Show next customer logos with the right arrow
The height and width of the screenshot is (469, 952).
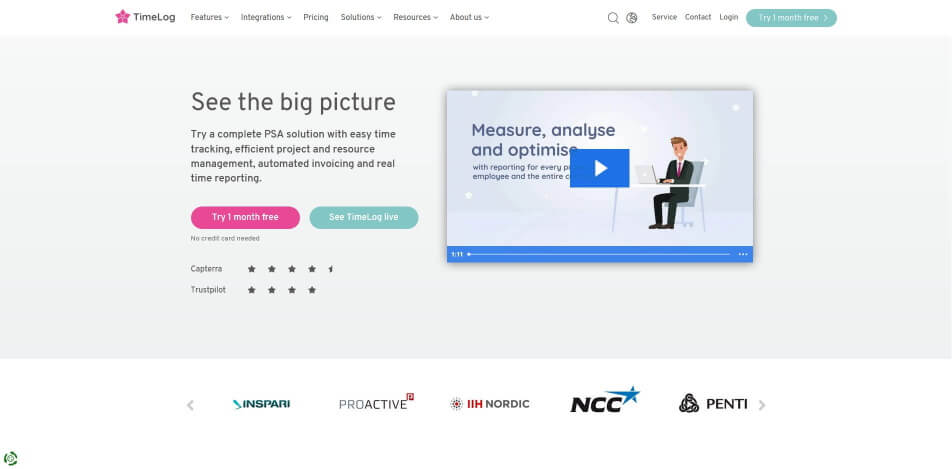pos(762,405)
